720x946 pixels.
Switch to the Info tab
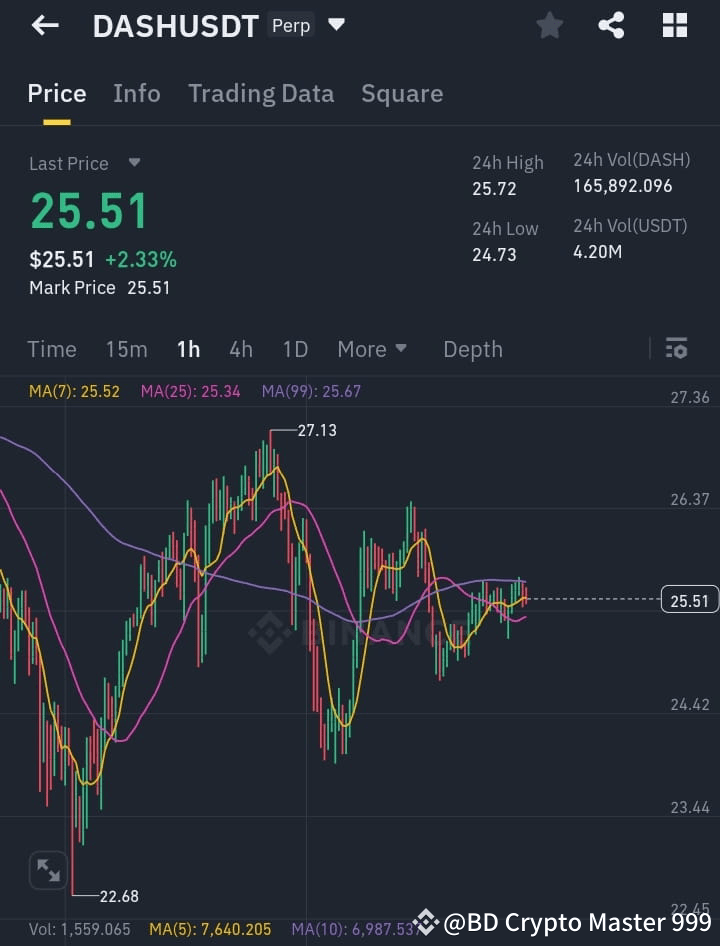[x=137, y=93]
